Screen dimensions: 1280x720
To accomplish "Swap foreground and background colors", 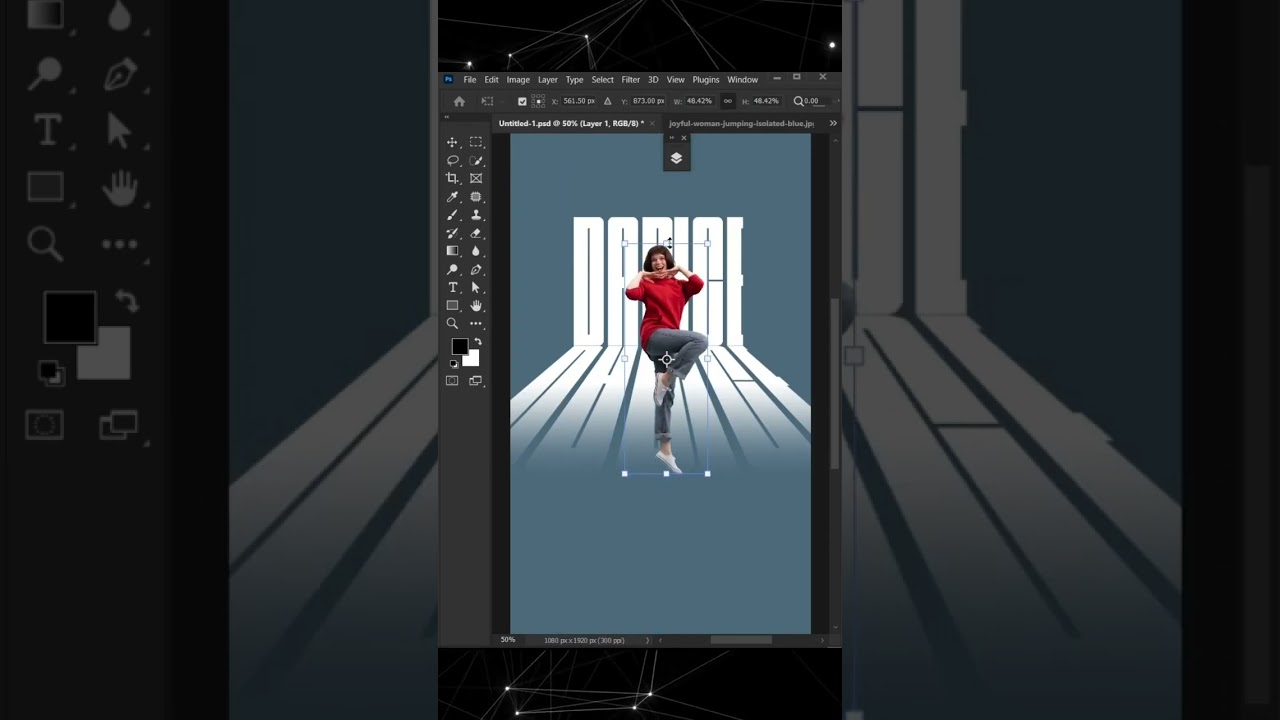I will click(477, 342).
